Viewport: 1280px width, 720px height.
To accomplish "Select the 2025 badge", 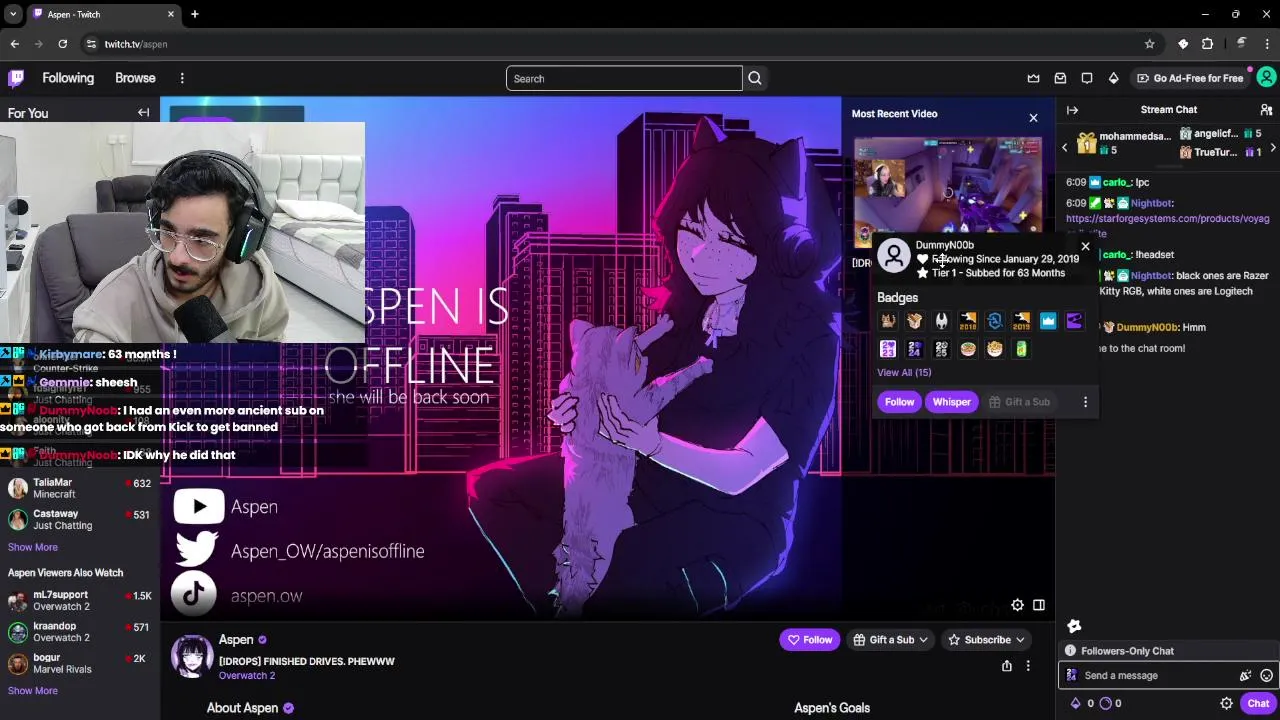I will click(x=941, y=348).
